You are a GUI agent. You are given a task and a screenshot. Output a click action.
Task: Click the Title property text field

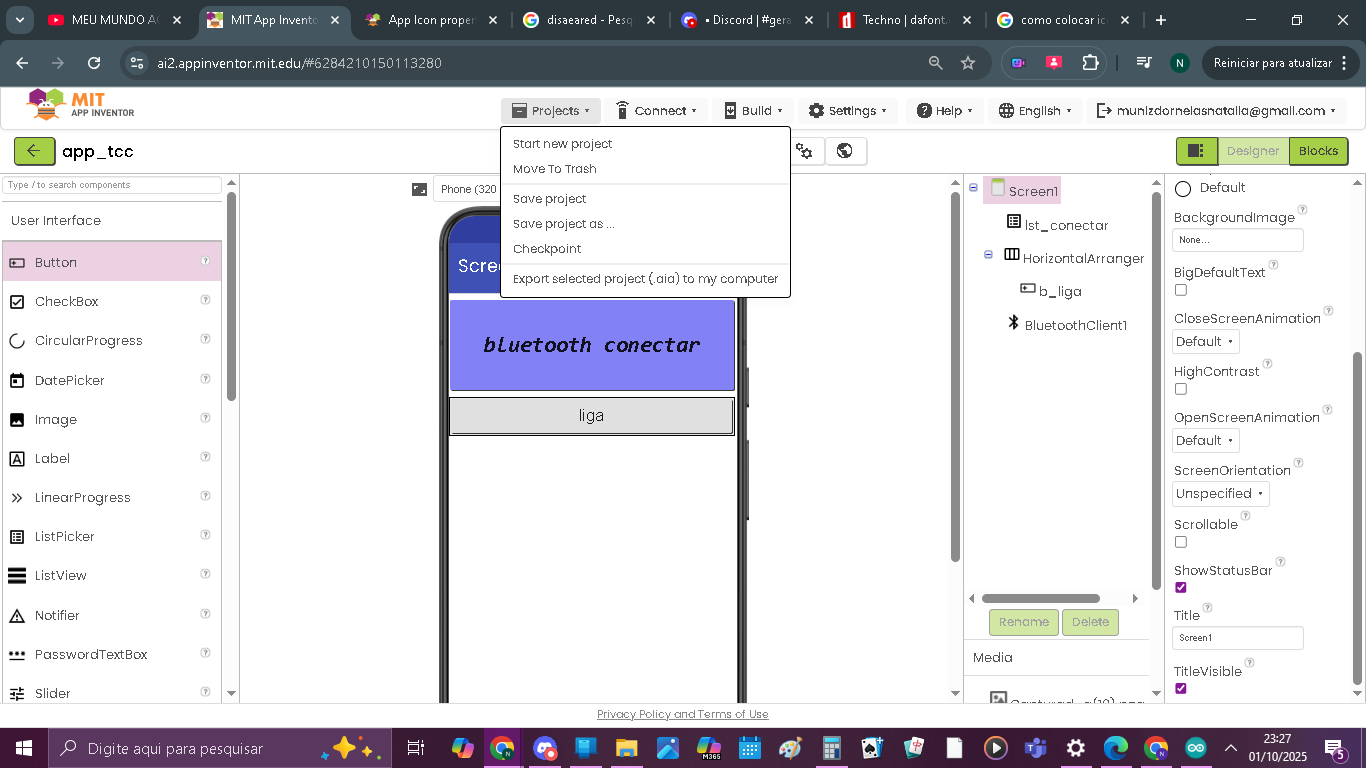(1237, 638)
